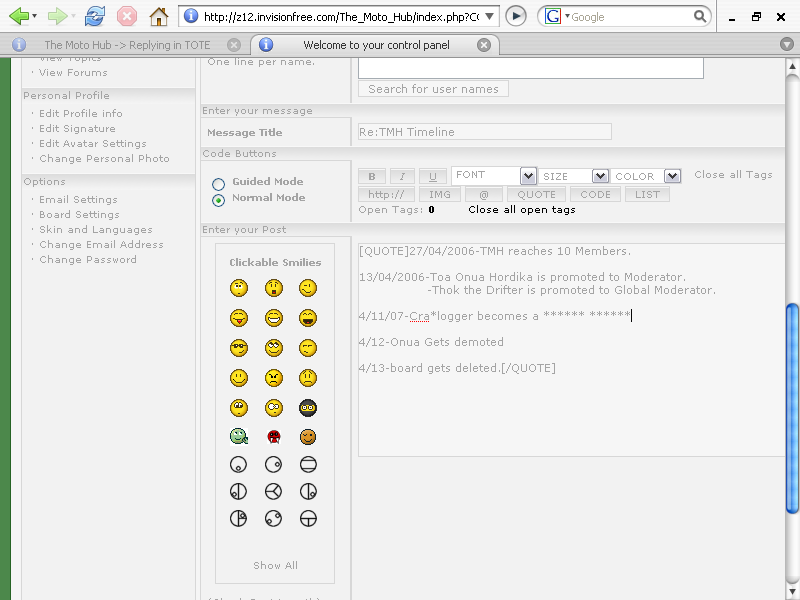Insert the rolling-eyes smiley

[x=274, y=348]
